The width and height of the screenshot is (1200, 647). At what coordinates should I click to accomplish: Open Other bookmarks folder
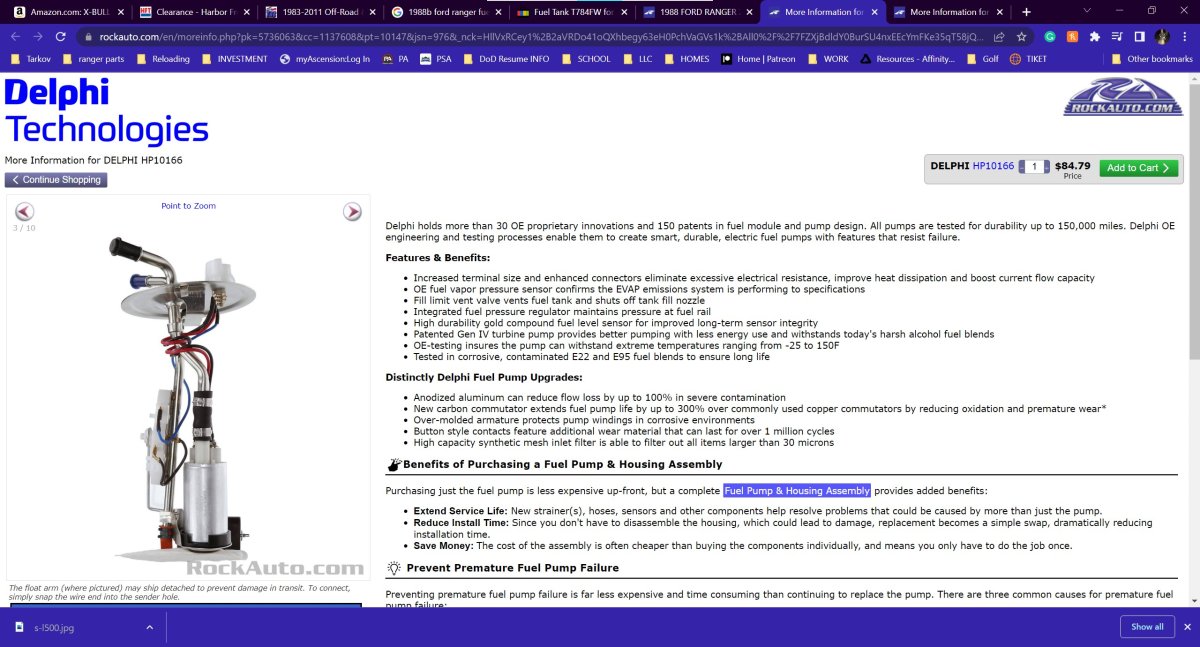(1152, 59)
